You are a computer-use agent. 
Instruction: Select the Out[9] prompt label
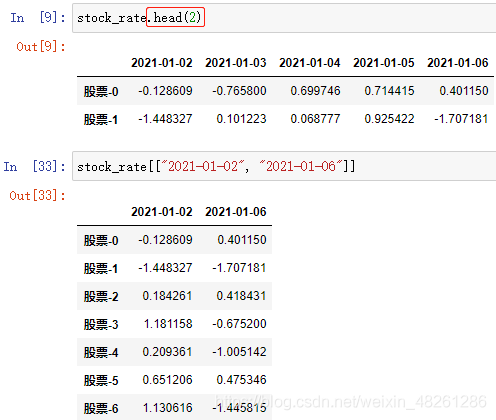pyautogui.click(x=41, y=46)
